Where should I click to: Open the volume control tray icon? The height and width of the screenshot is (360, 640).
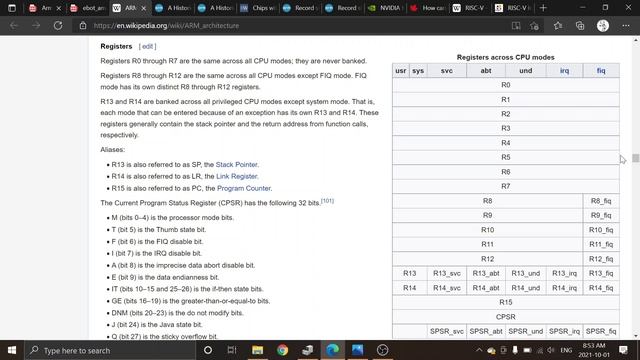[x=551, y=350]
